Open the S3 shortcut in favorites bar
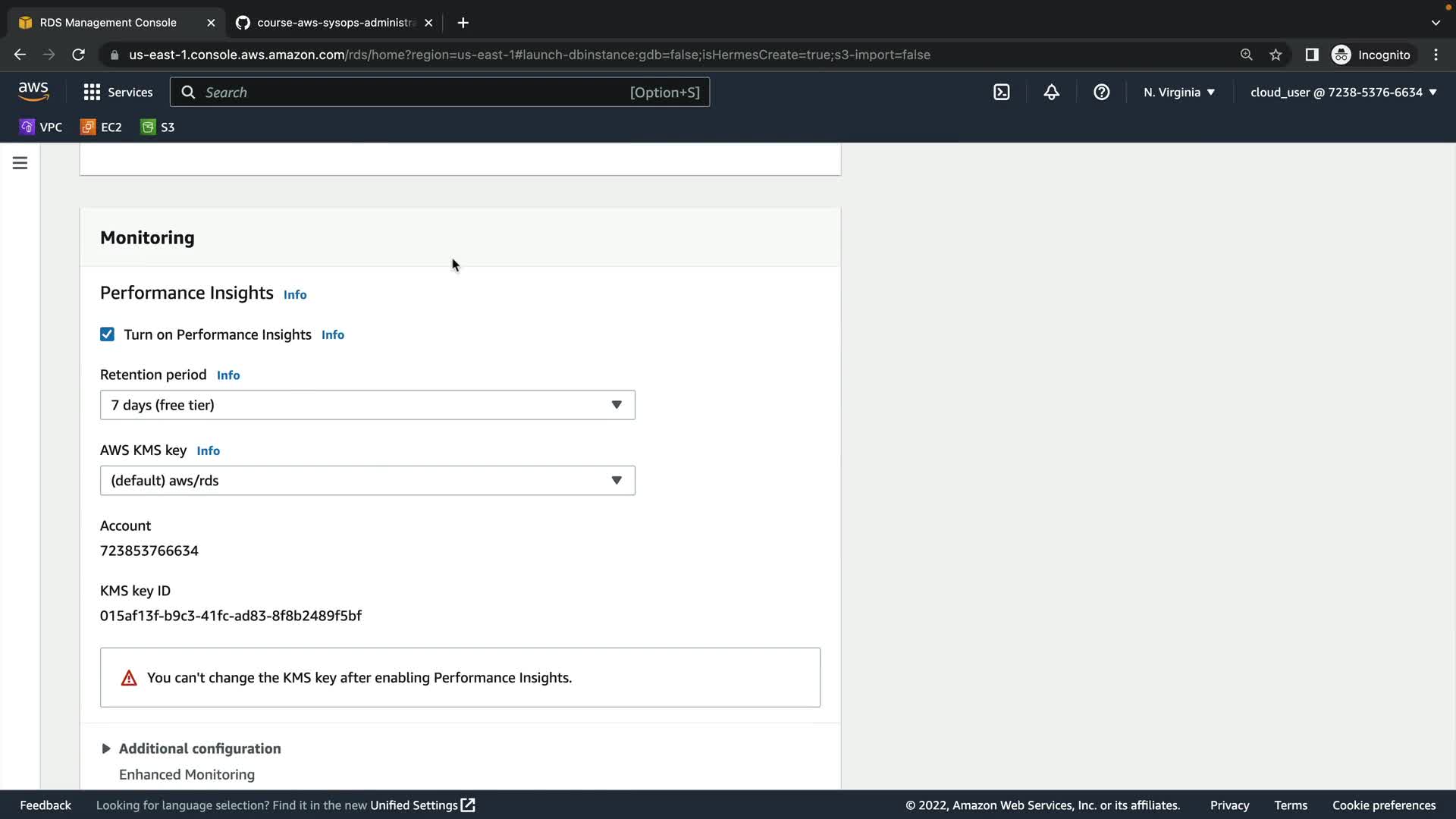The width and height of the screenshot is (1456, 819). [158, 127]
